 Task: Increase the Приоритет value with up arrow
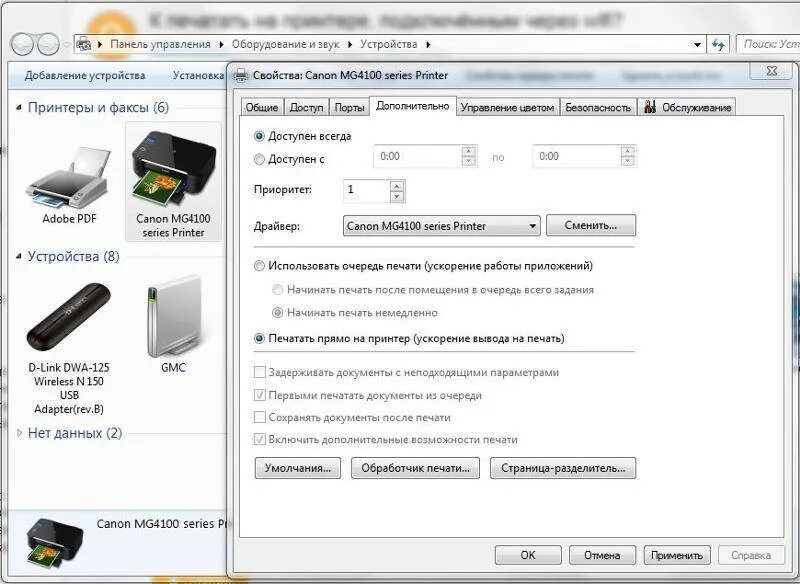coord(397,186)
